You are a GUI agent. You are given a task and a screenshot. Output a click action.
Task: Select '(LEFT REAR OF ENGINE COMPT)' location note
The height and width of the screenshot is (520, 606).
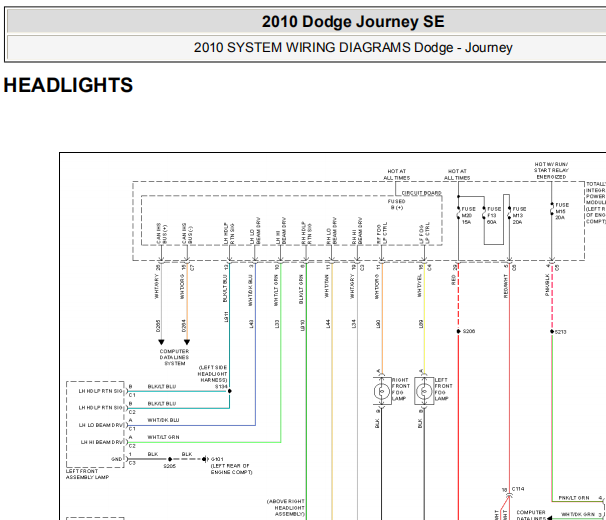[x=232, y=469]
